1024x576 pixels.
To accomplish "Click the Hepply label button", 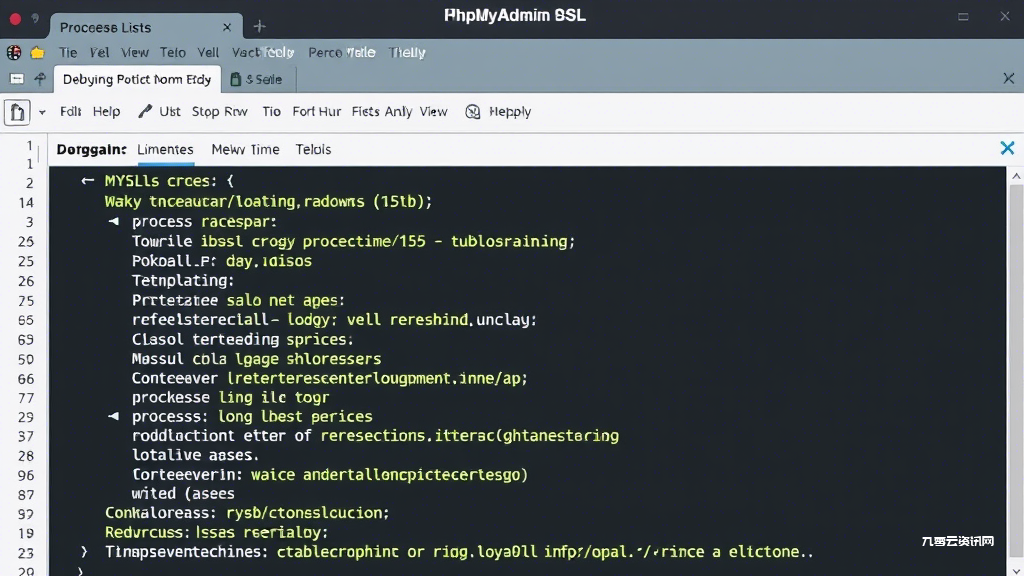I will [510, 112].
